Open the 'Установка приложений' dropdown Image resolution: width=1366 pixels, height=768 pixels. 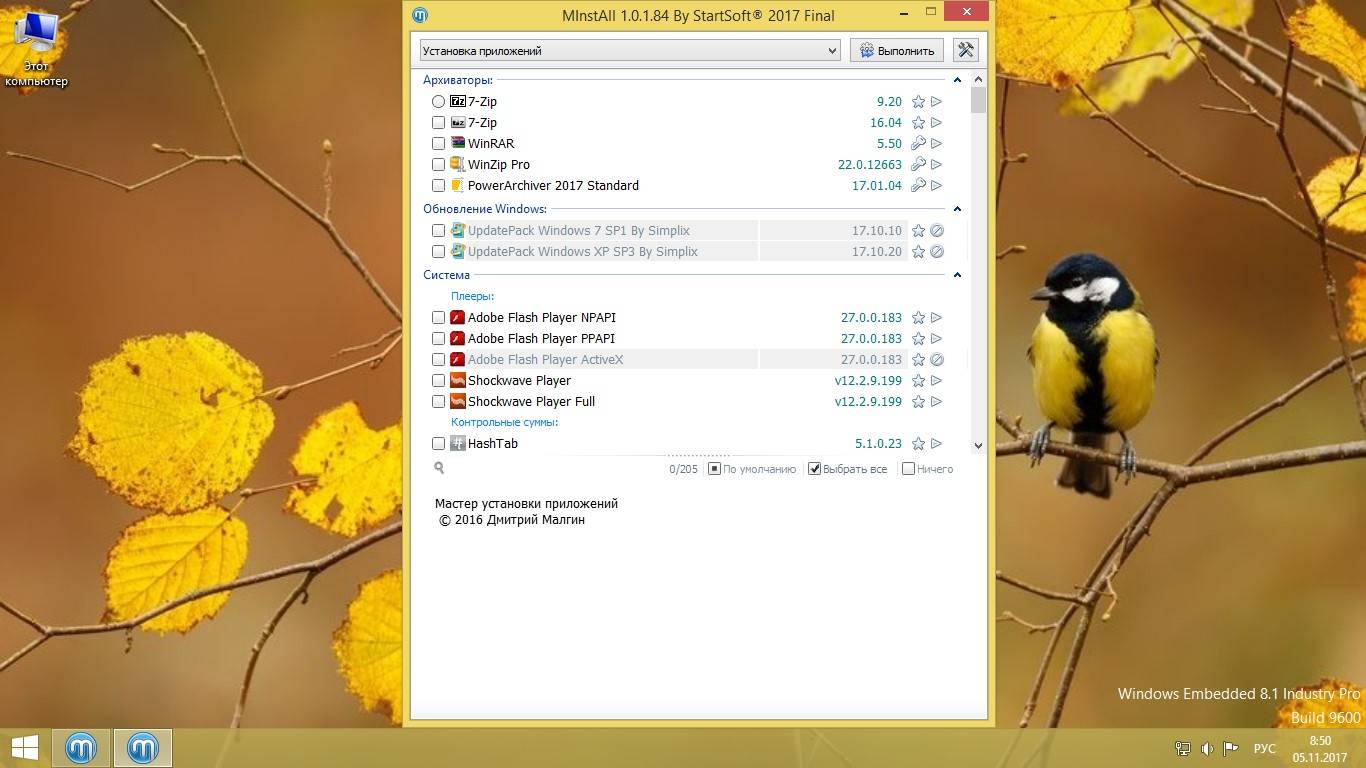[x=630, y=51]
